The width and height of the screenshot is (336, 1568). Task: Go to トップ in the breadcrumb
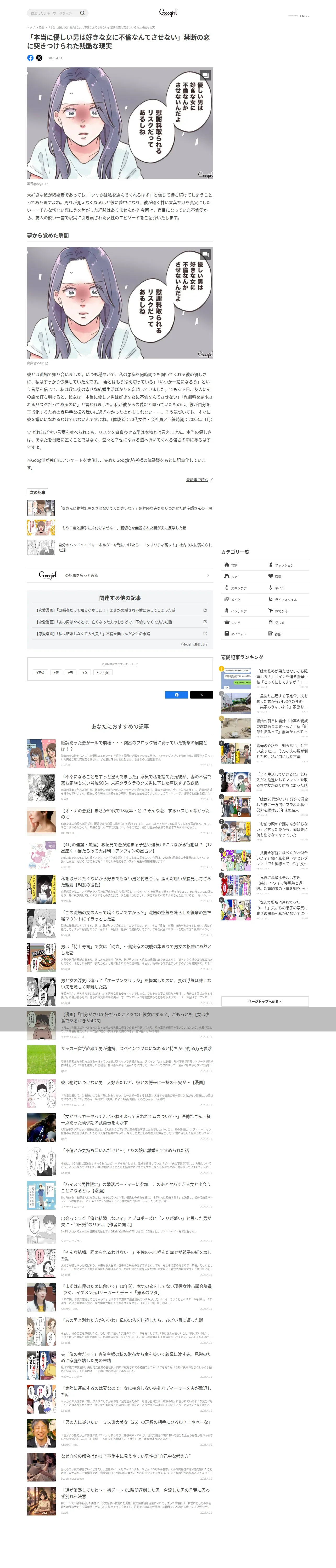pyautogui.click(x=31, y=27)
